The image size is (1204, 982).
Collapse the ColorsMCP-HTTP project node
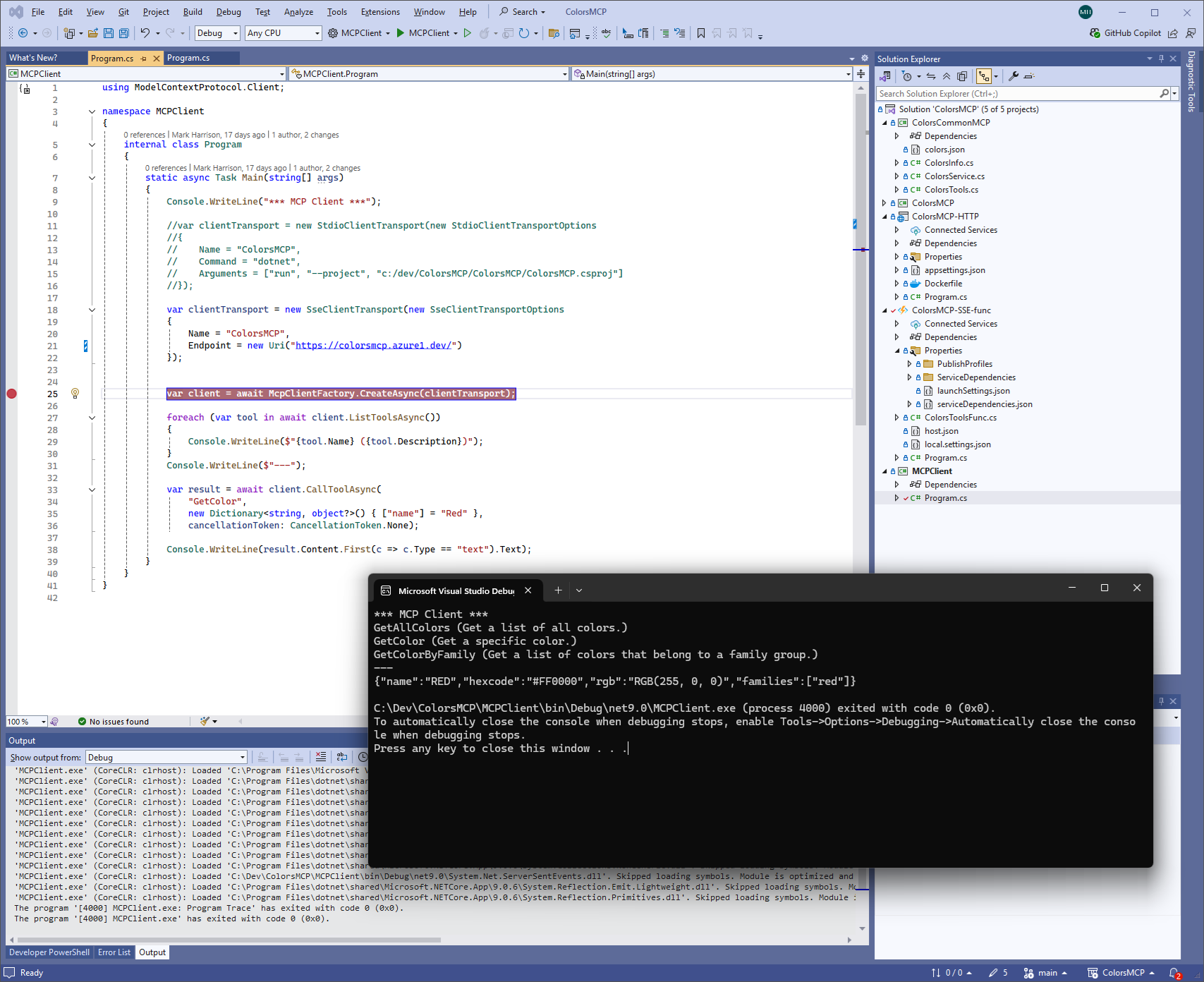click(884, 217)
